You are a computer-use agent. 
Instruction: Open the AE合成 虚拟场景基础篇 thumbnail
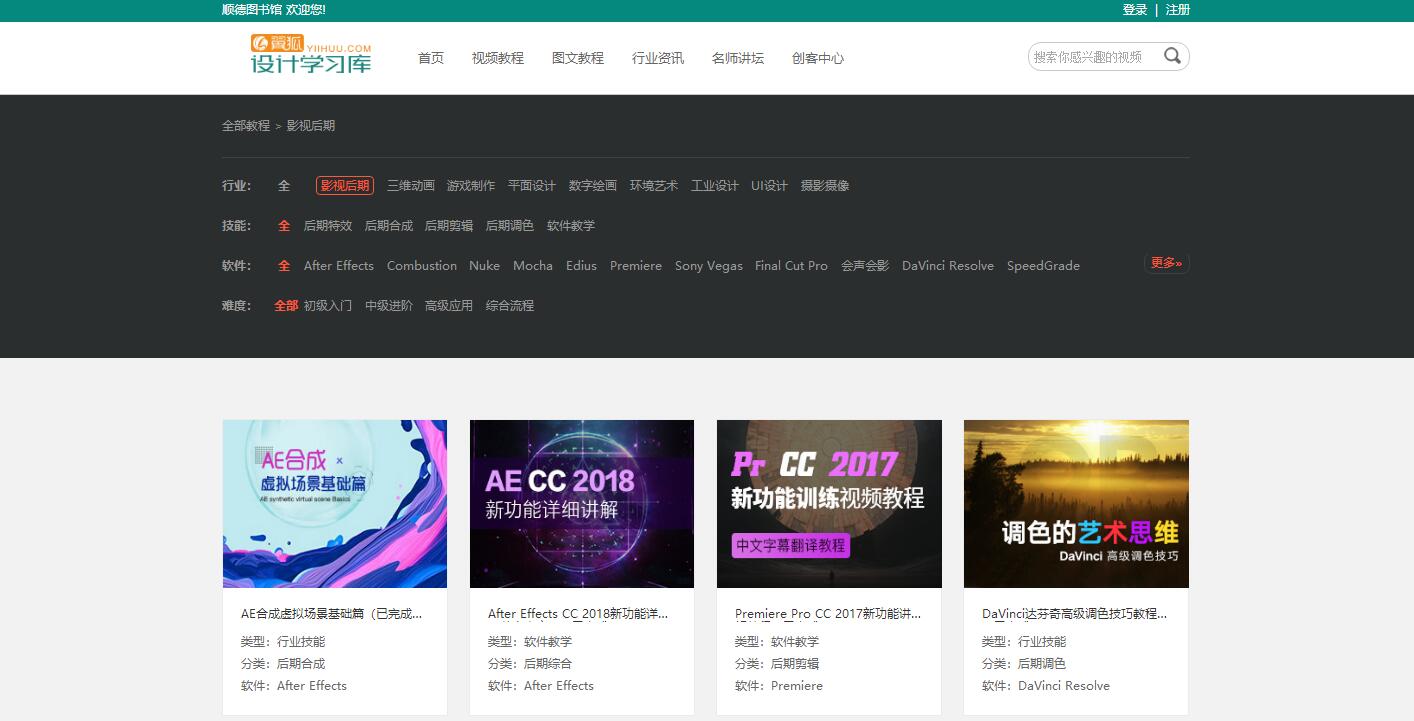pyautogui.click(x=335, y=504)
